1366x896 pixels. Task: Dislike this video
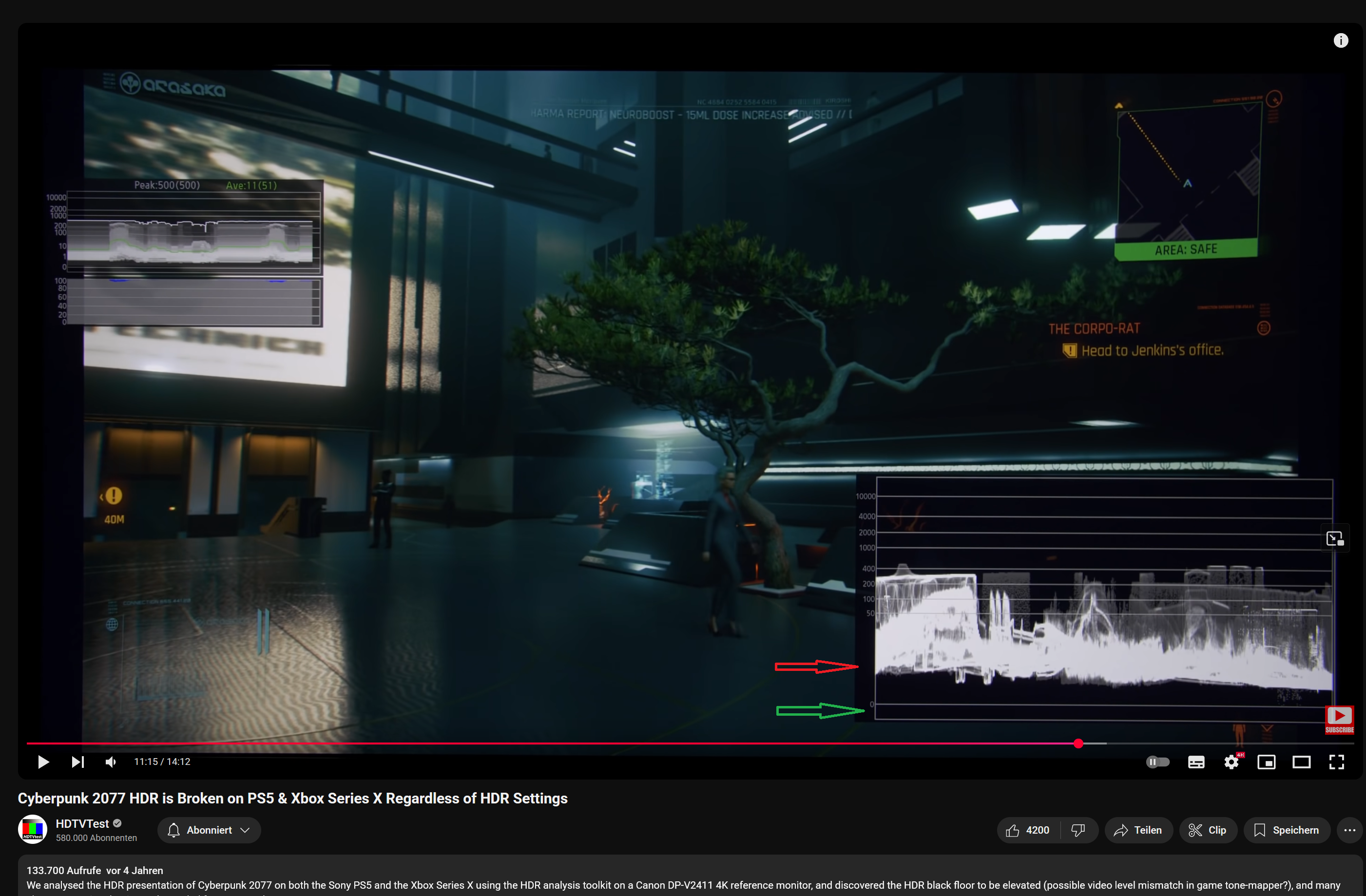1078,830
